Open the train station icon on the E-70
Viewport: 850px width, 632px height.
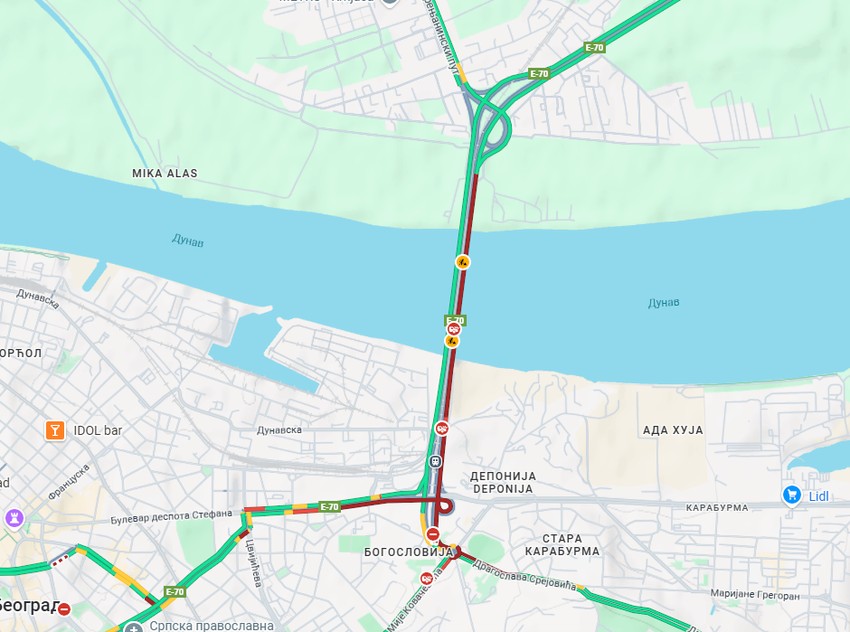pyautogui.click(x=435, y=462)
